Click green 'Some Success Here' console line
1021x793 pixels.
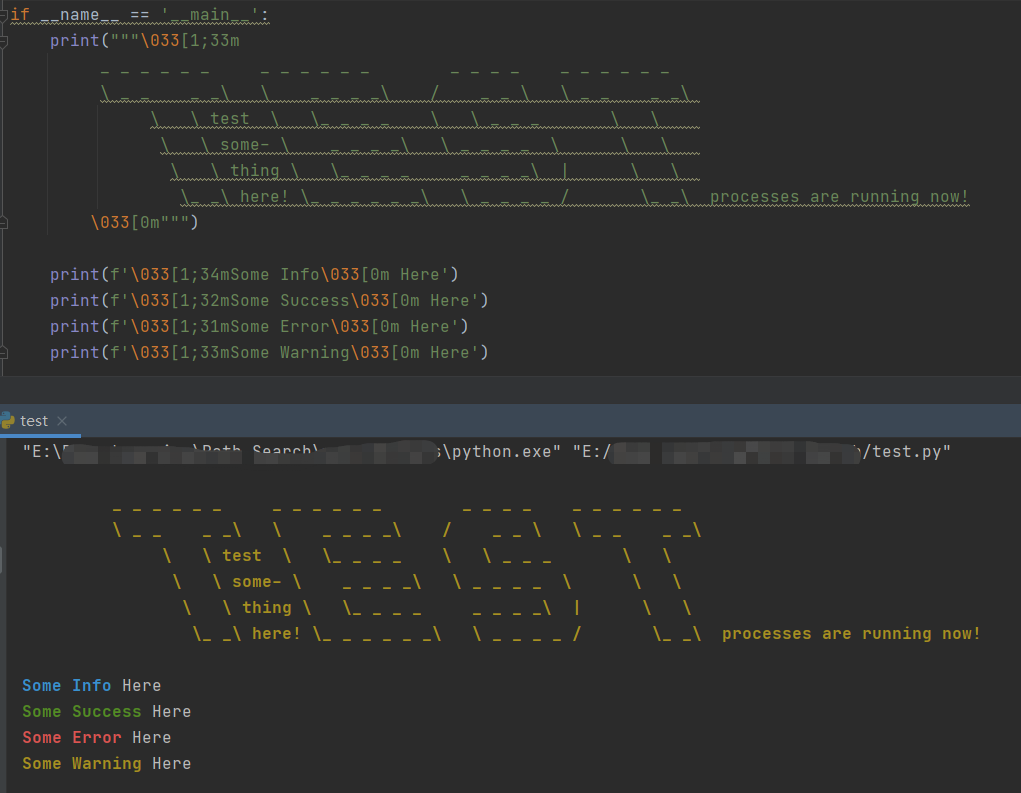(107, 712)
